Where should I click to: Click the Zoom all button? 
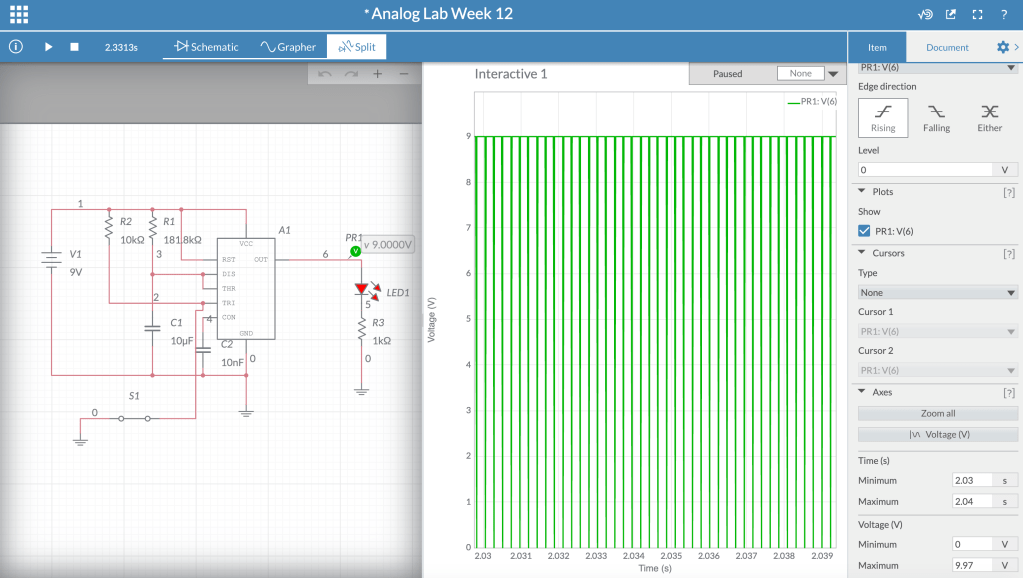938,413
